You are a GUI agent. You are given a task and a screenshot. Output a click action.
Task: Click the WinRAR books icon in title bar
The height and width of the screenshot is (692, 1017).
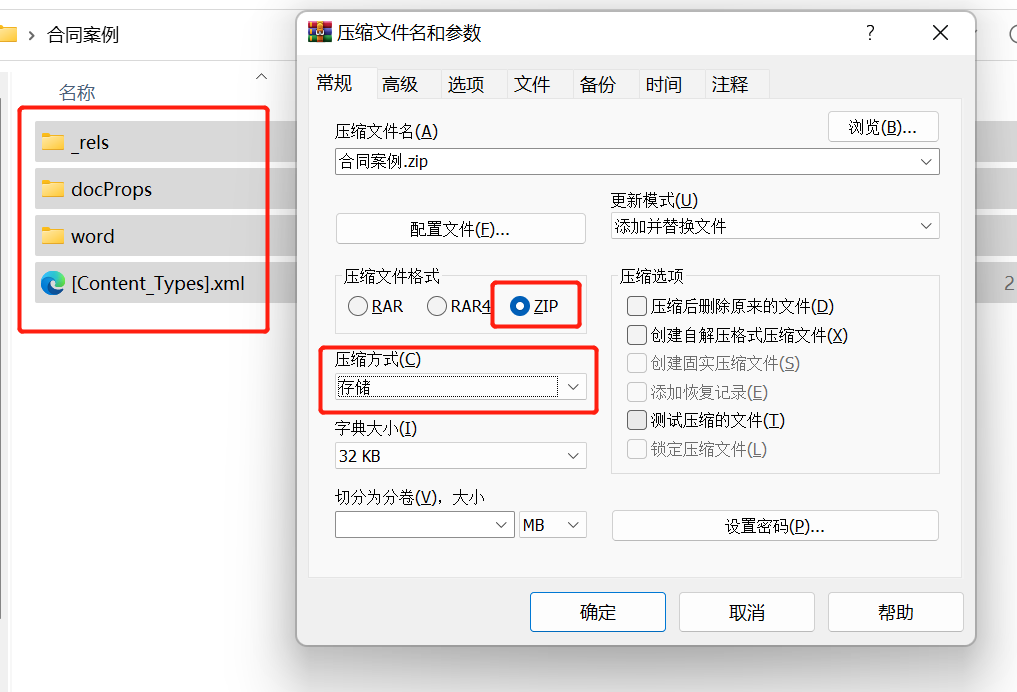(x=319, y=32)
